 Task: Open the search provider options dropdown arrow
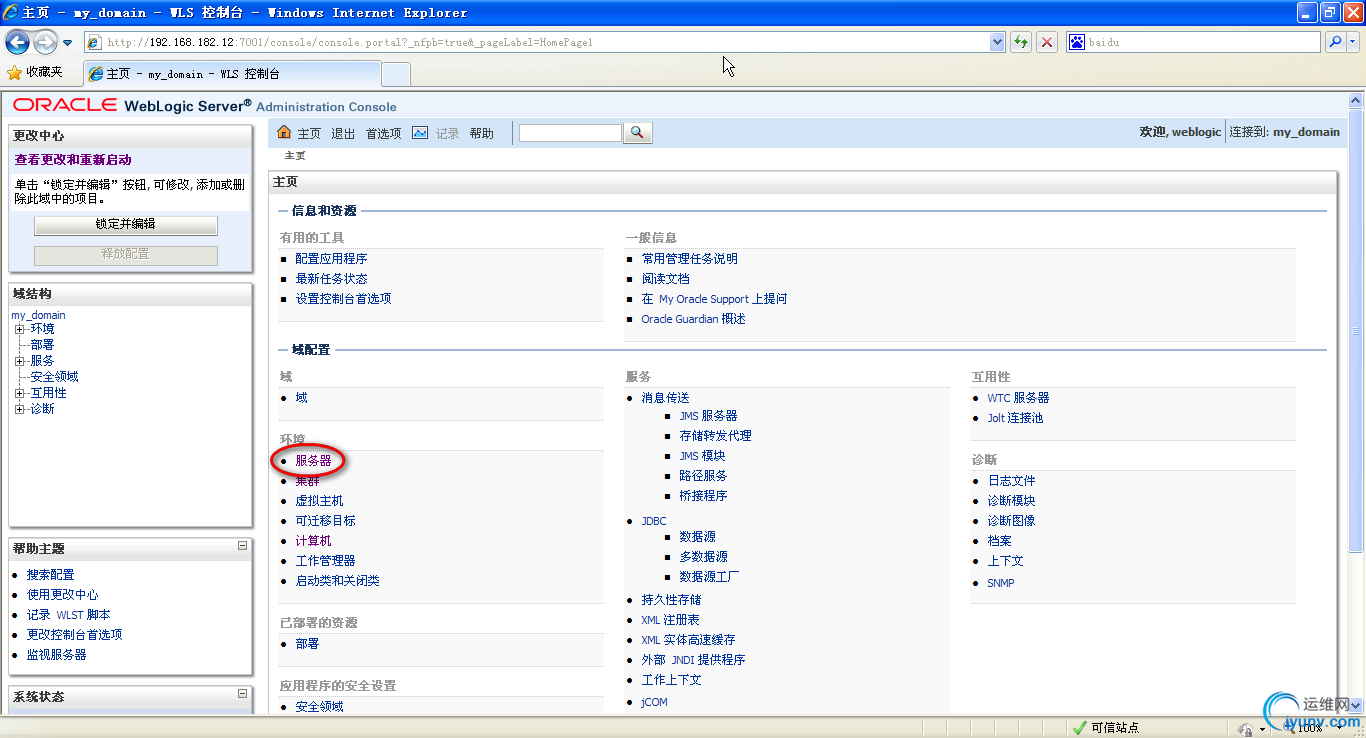pos(1354,42)
